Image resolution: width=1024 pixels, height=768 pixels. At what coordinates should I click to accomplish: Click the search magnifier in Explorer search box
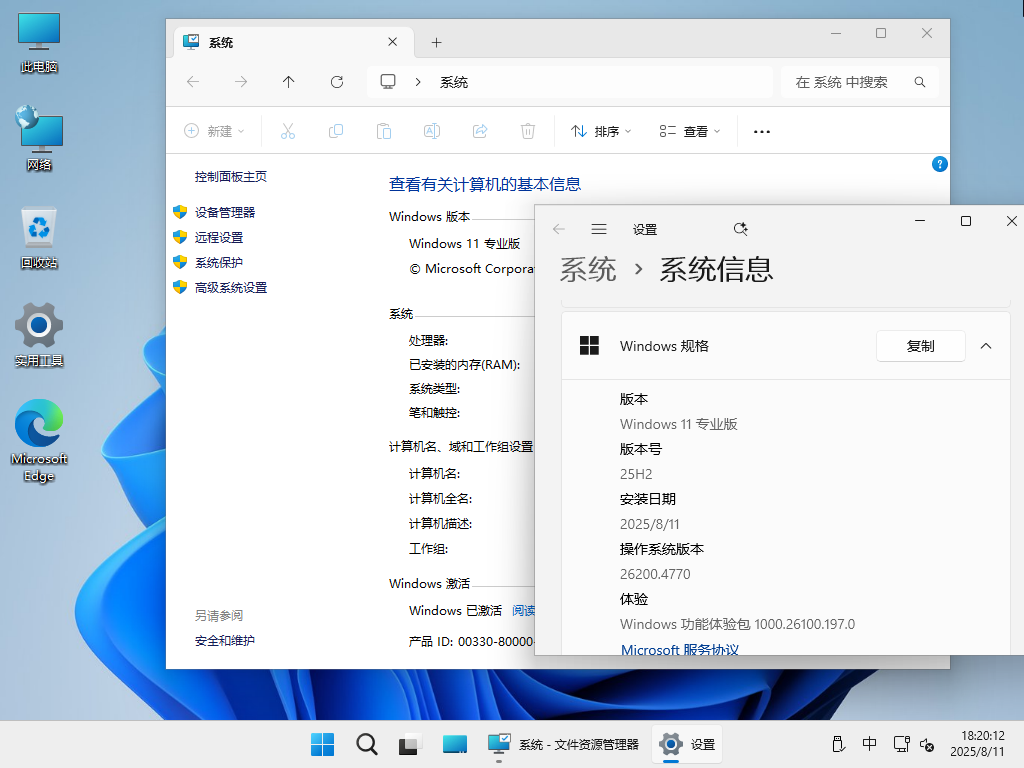[x=920, y=82]
